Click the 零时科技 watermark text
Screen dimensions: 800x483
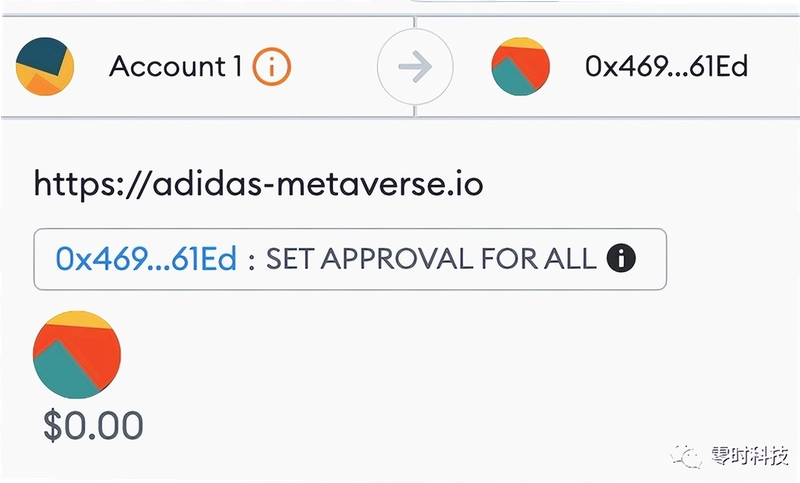pyautogui.click(x=749, y=455)
